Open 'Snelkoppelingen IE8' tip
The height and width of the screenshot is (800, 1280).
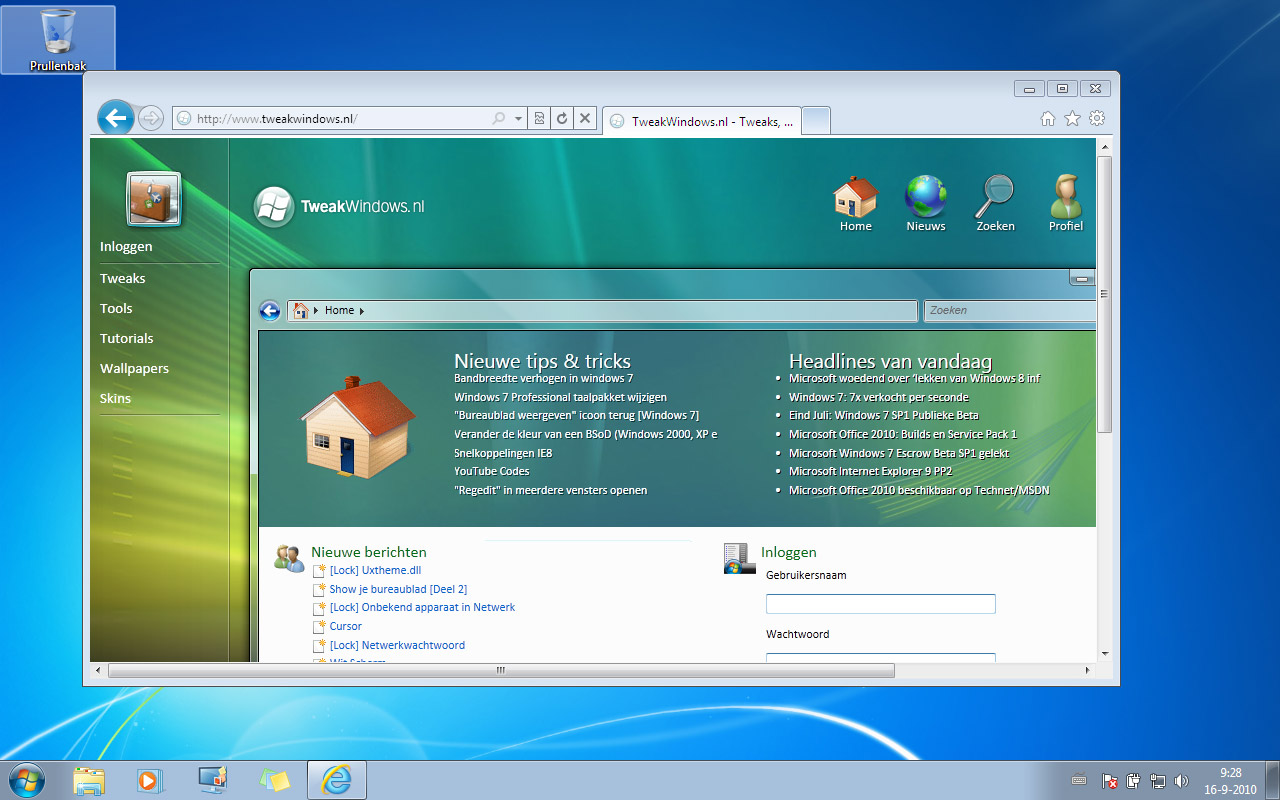click(x=503, y=453)
